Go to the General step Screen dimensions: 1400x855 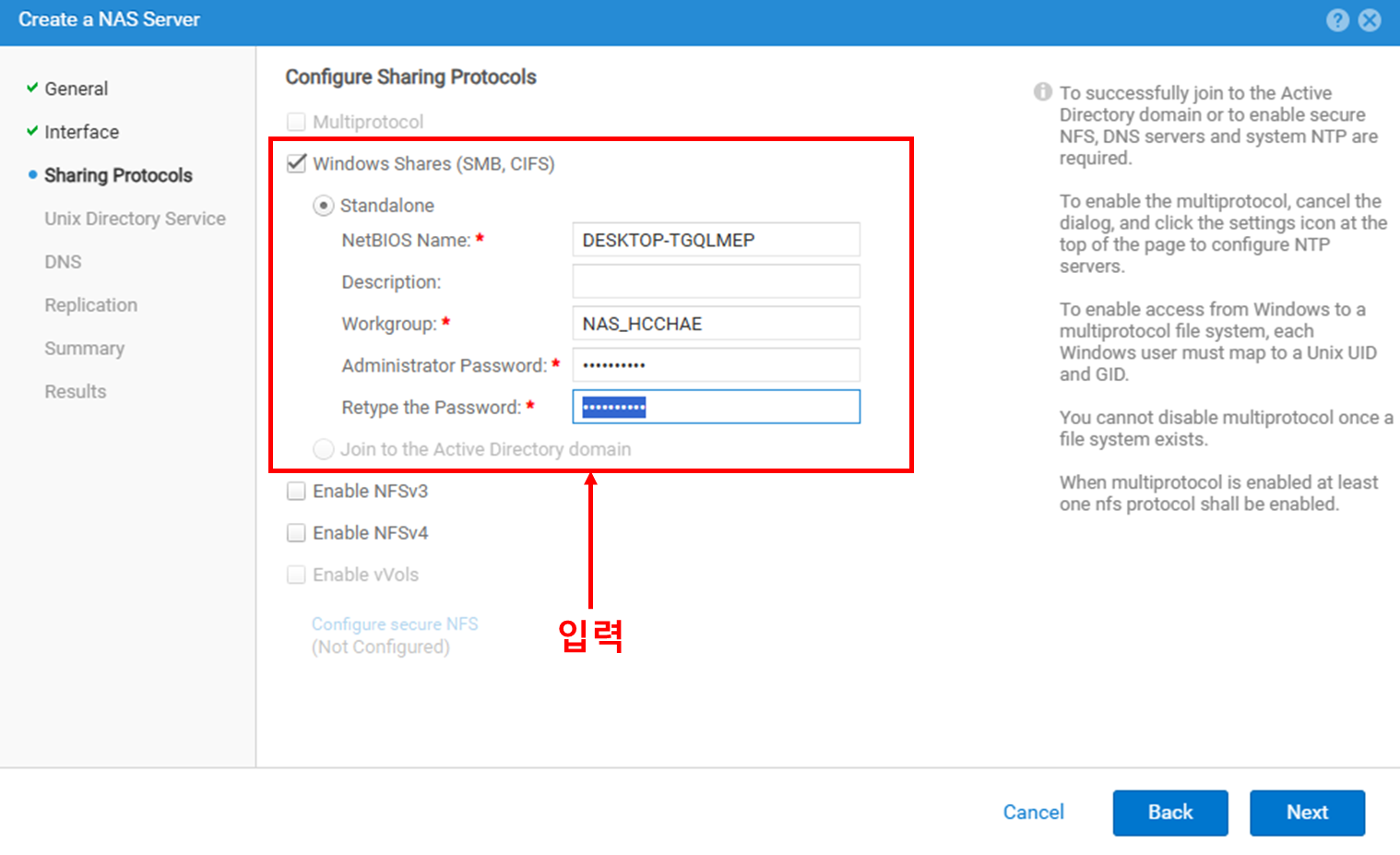coord(77,89)
